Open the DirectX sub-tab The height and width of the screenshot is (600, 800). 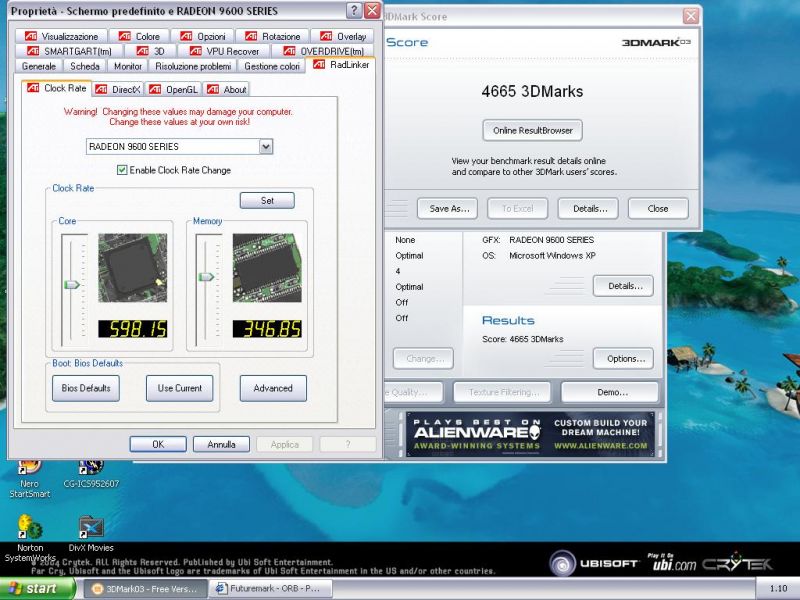(118, 89)
